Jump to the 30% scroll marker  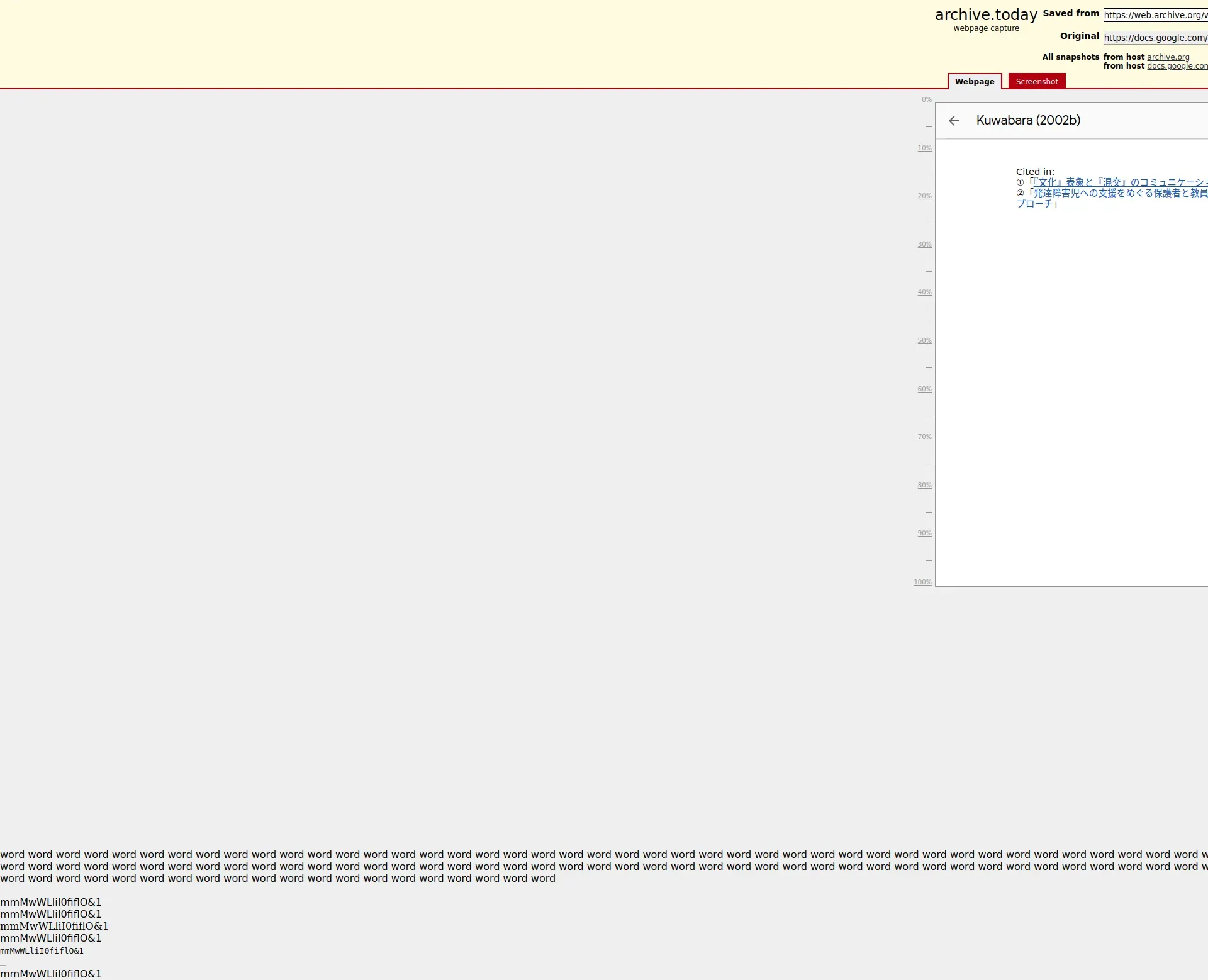[x=924, y=245]
